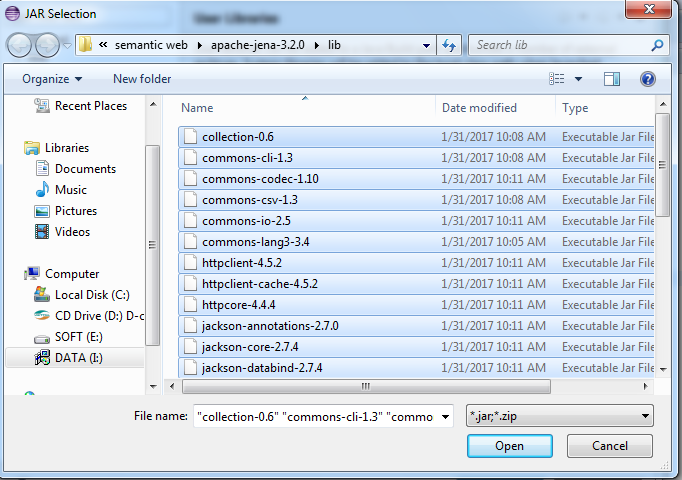Expand the address bar history dropdown
The image size is (682, 480).
[426, 45]
